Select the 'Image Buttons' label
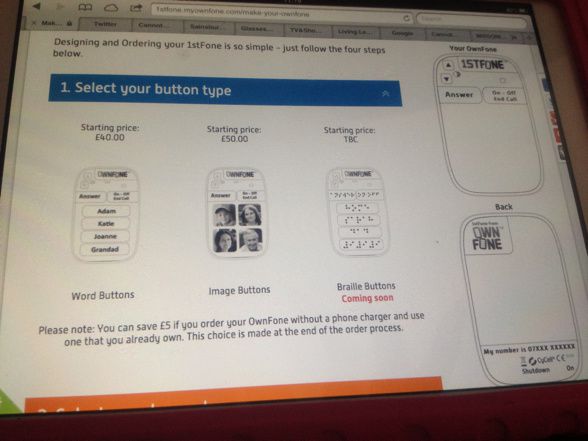This screenshot has height=441, width=588. [x=239, y=290]
